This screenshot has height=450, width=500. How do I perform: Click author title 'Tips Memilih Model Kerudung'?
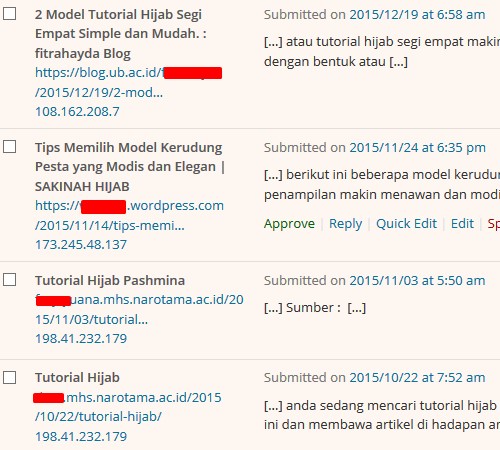pos(129,148)
